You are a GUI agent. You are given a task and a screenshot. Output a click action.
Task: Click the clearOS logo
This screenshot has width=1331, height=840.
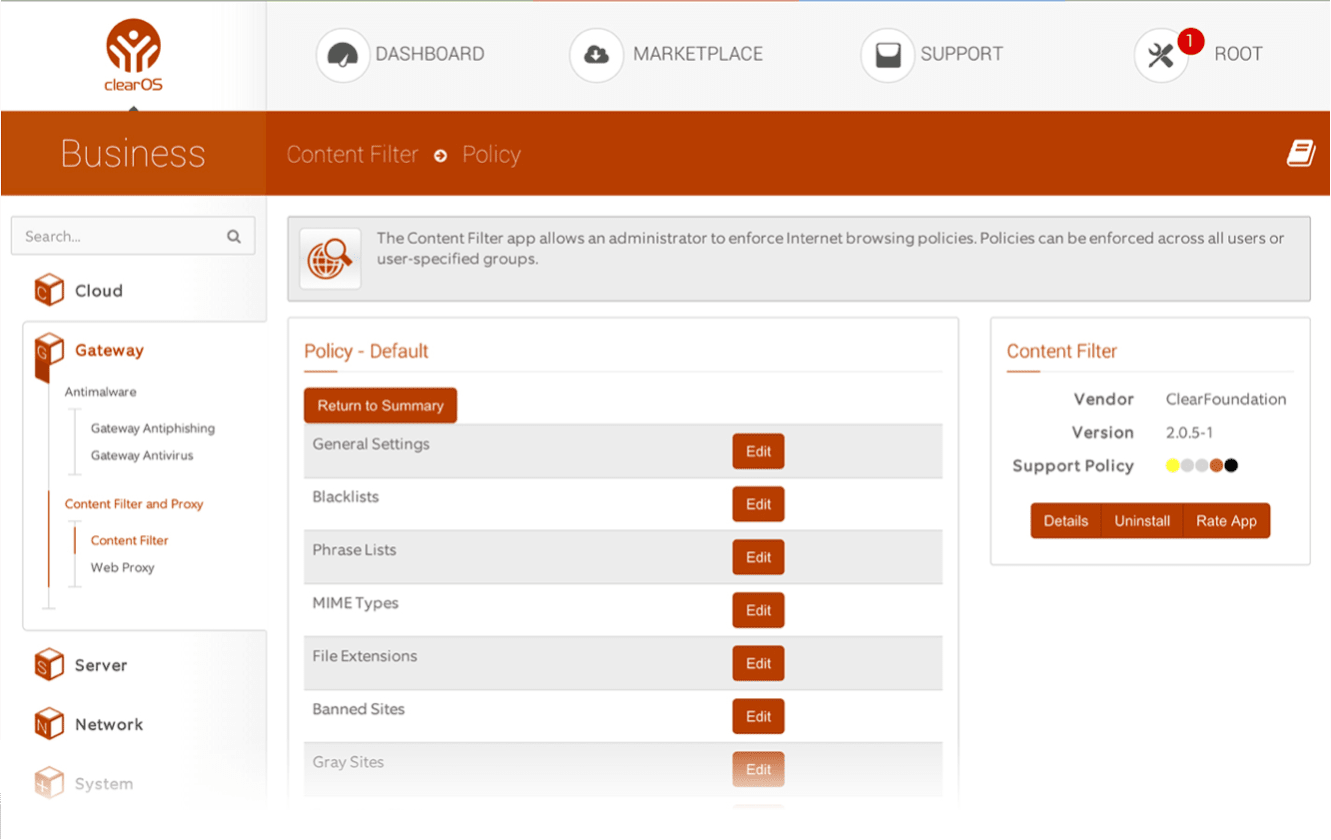click(x=133, y=55)
